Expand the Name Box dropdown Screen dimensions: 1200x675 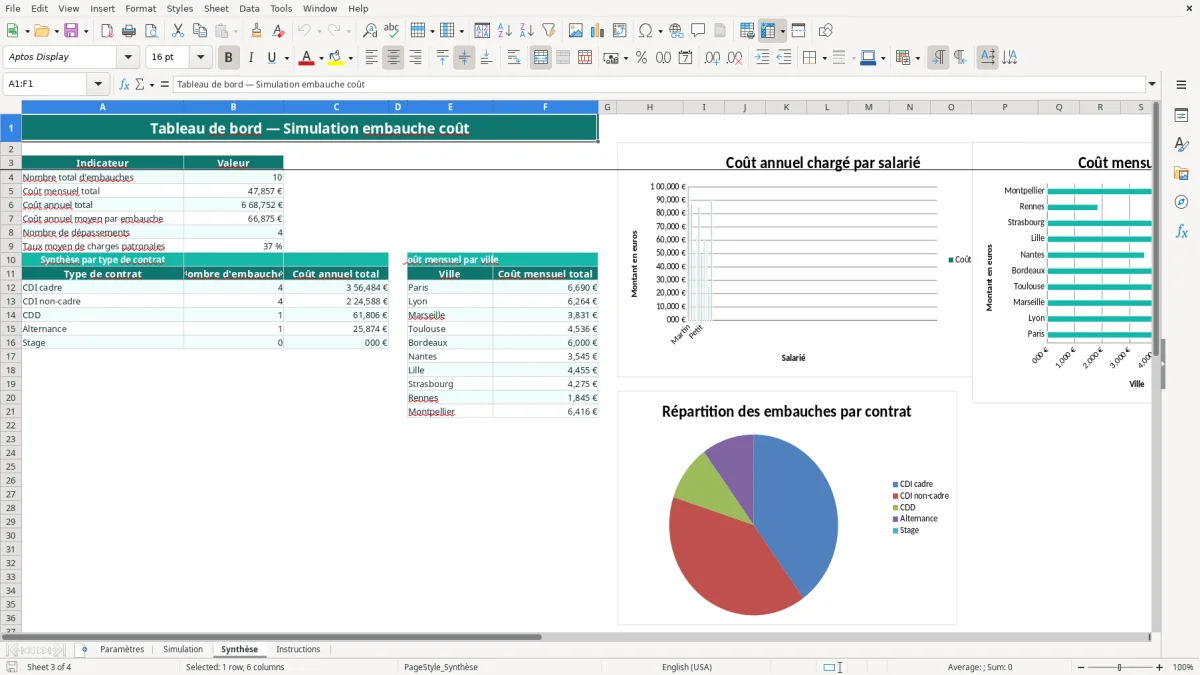tap(98, 84)
